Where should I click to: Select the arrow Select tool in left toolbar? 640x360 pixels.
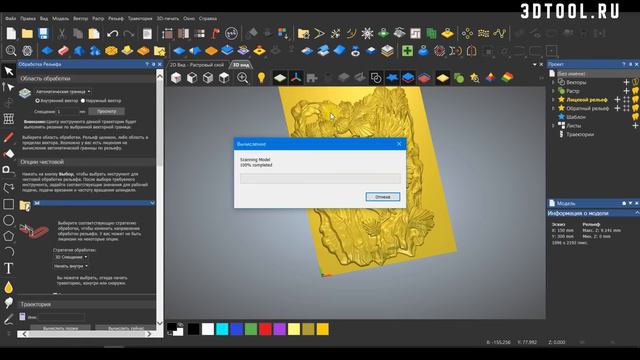coord(9,71)
